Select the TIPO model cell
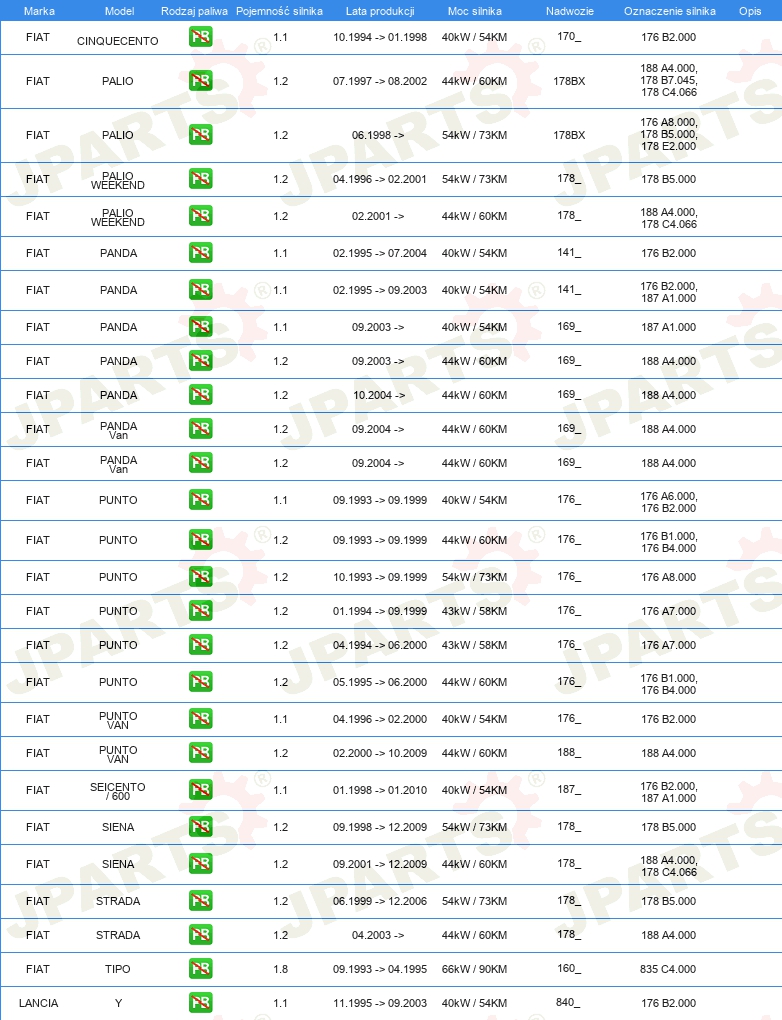This screenshot has width=782, height=1020. pos(118,969)
